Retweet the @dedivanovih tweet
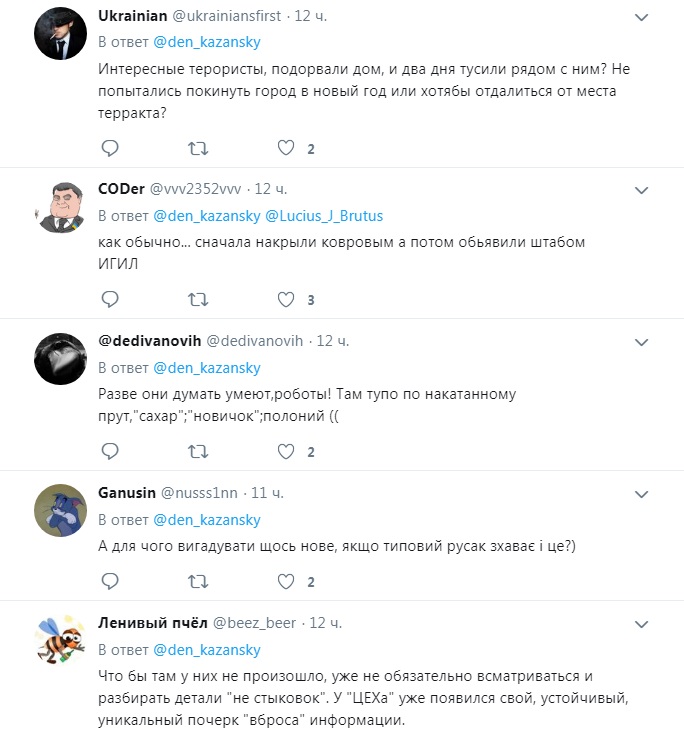684x741 pixels. [x=198, y=452]
